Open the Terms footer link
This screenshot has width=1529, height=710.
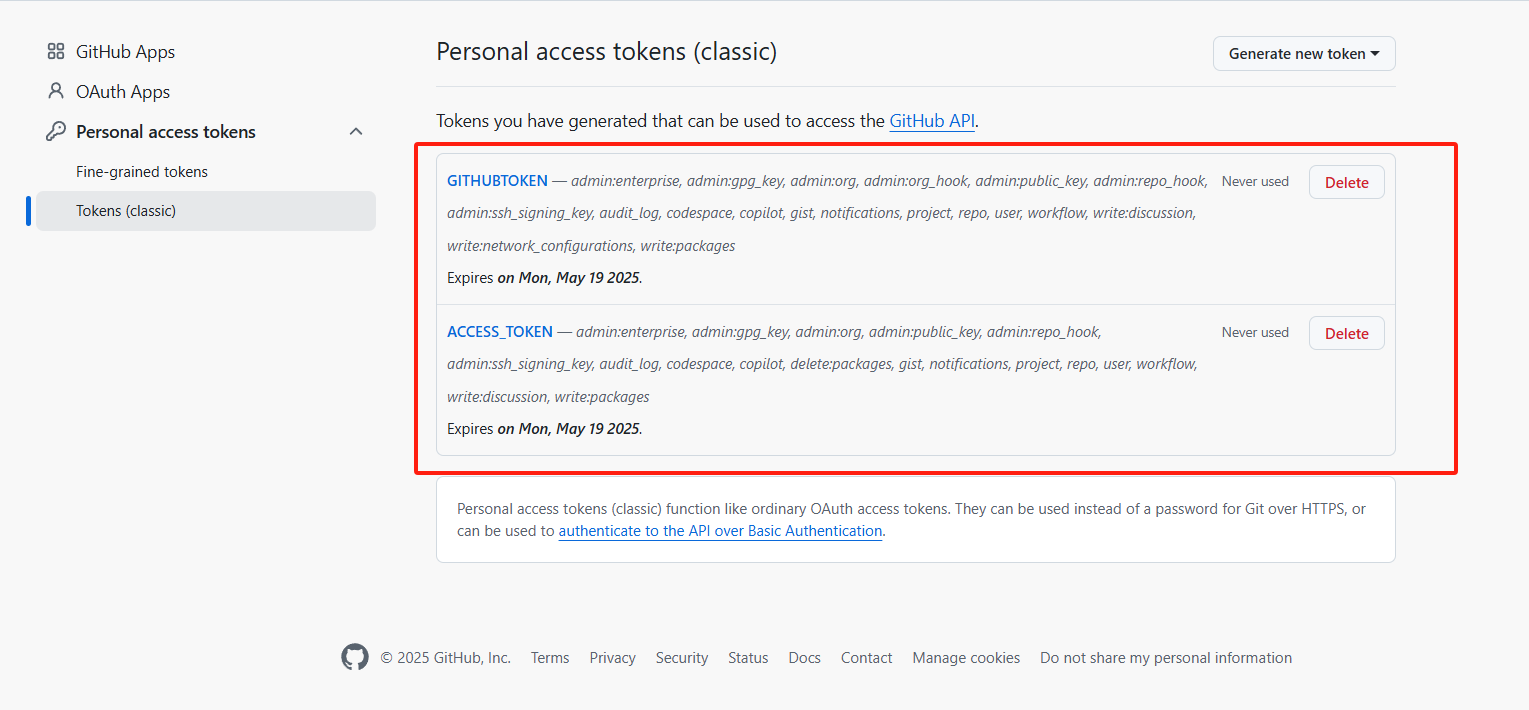click(550, 658)
